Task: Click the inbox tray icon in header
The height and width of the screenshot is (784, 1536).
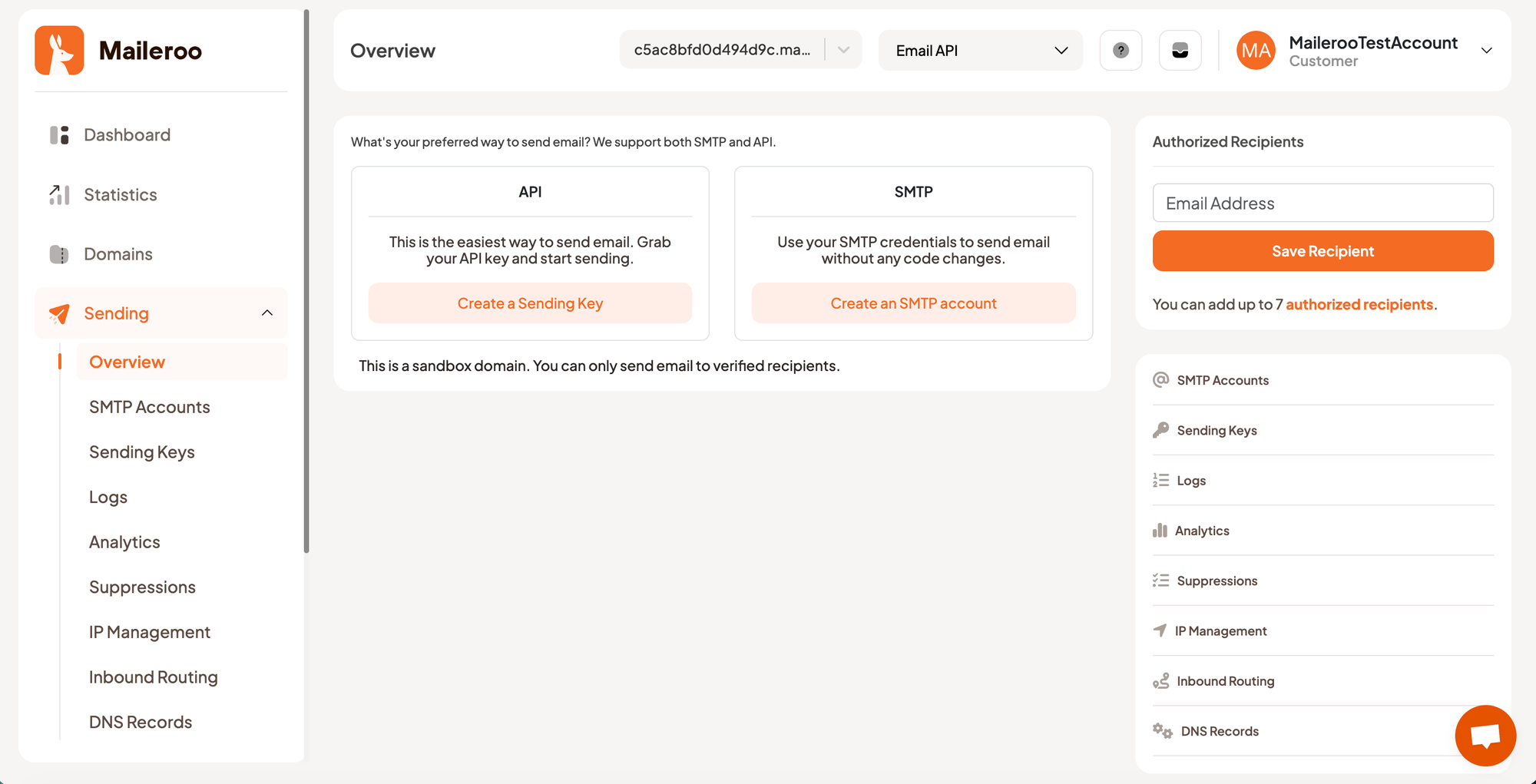Action: pos(1180,51)
